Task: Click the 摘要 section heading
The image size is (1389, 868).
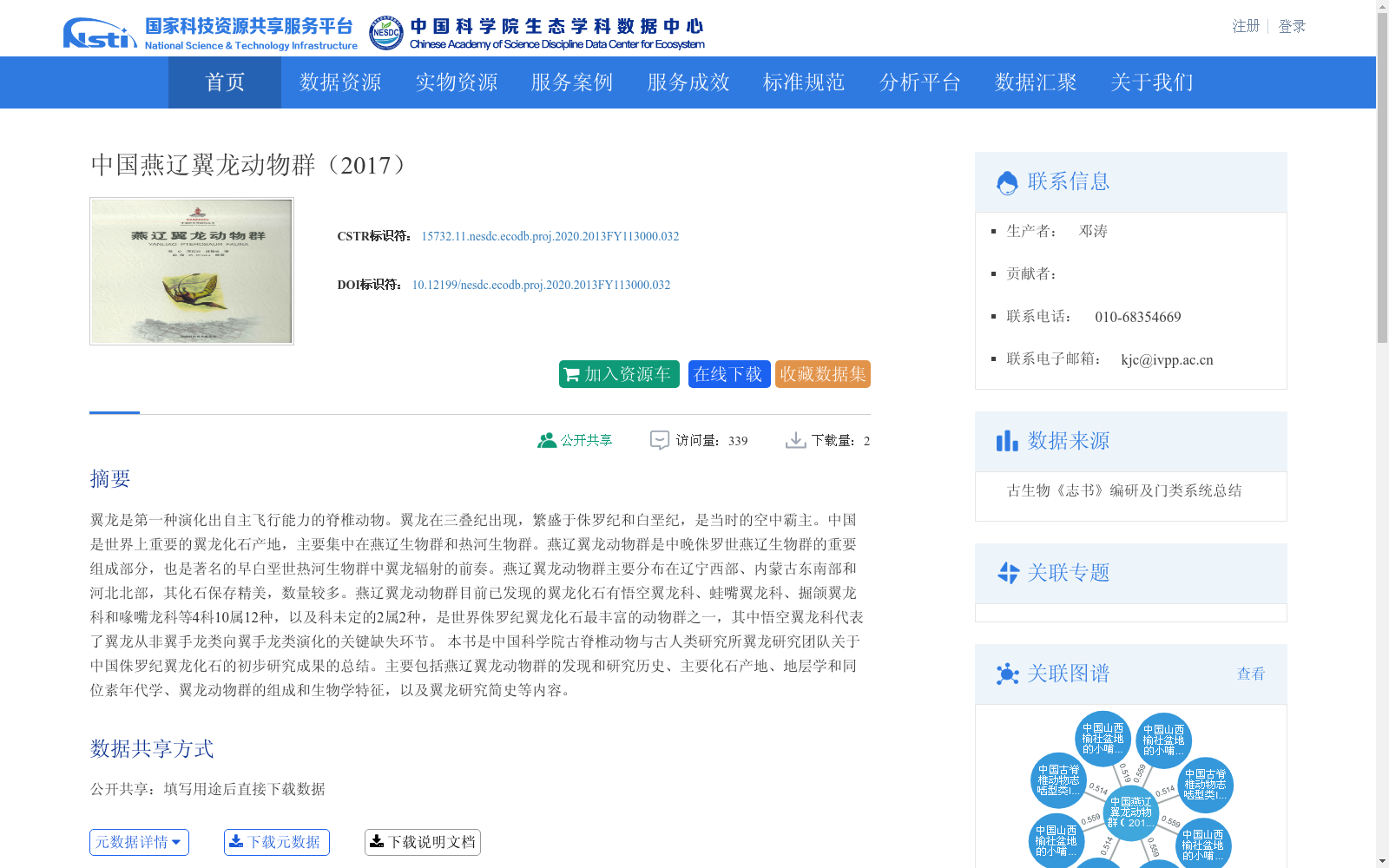Action: click(110, 479)
